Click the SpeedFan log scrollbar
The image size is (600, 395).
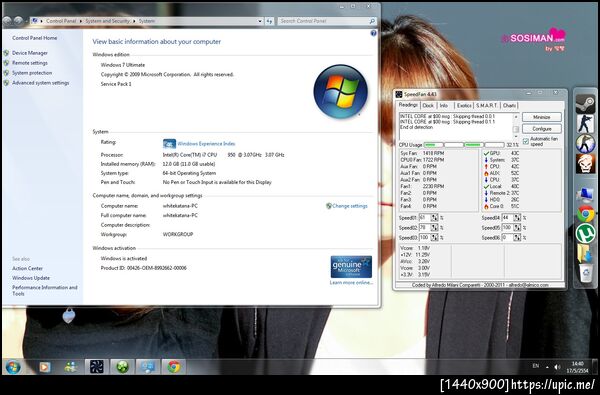[515, 126]
